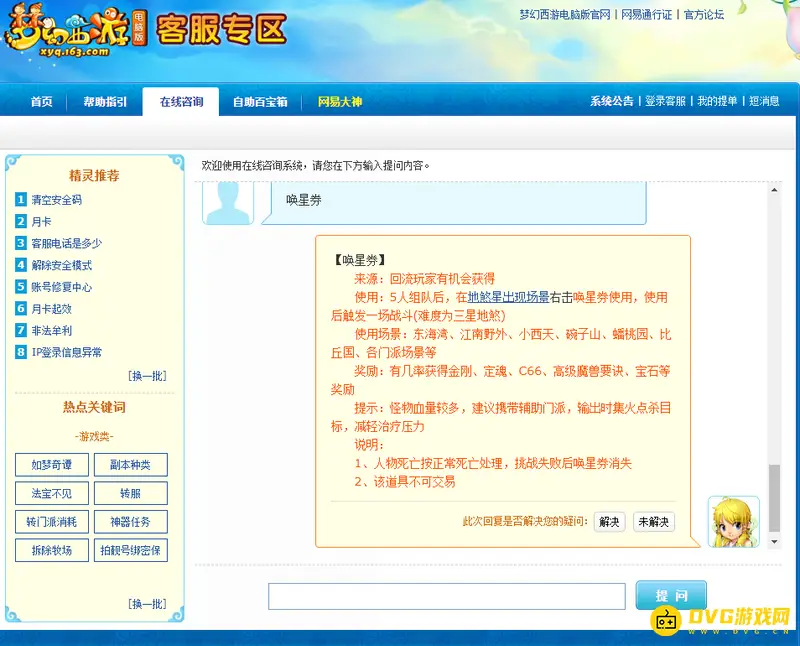Click number 3 icon beside 客服电话是多少
The width and height of the screenshot is (800, 646).
21,243
